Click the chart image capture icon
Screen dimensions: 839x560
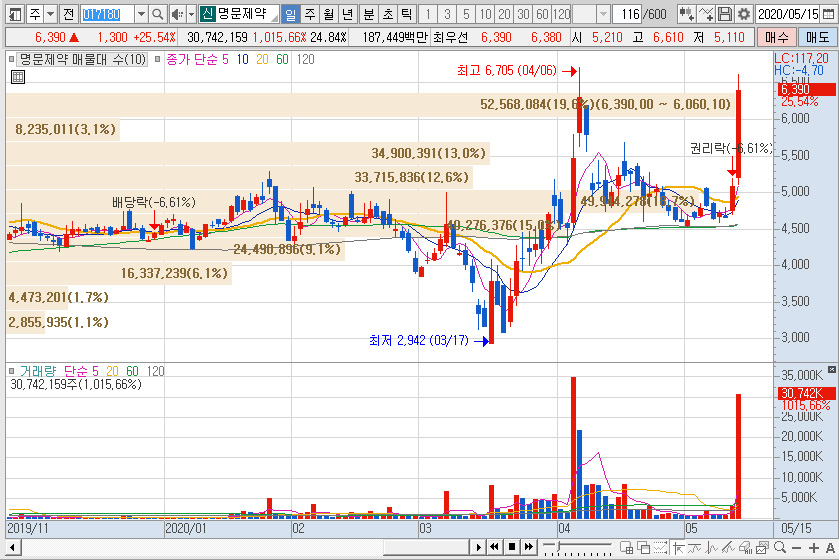(x=762, y=547)
